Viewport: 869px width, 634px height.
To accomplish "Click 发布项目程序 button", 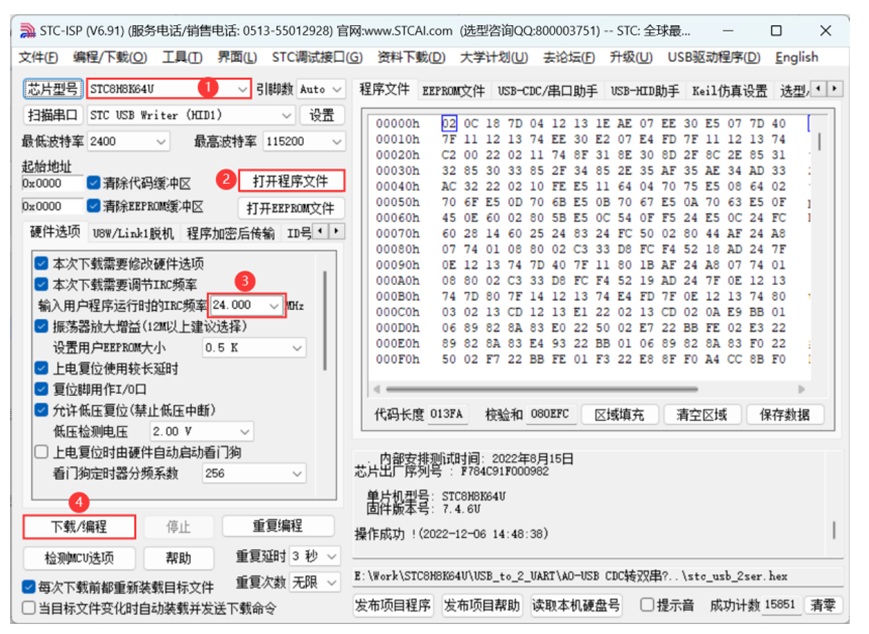I will 393,605.
